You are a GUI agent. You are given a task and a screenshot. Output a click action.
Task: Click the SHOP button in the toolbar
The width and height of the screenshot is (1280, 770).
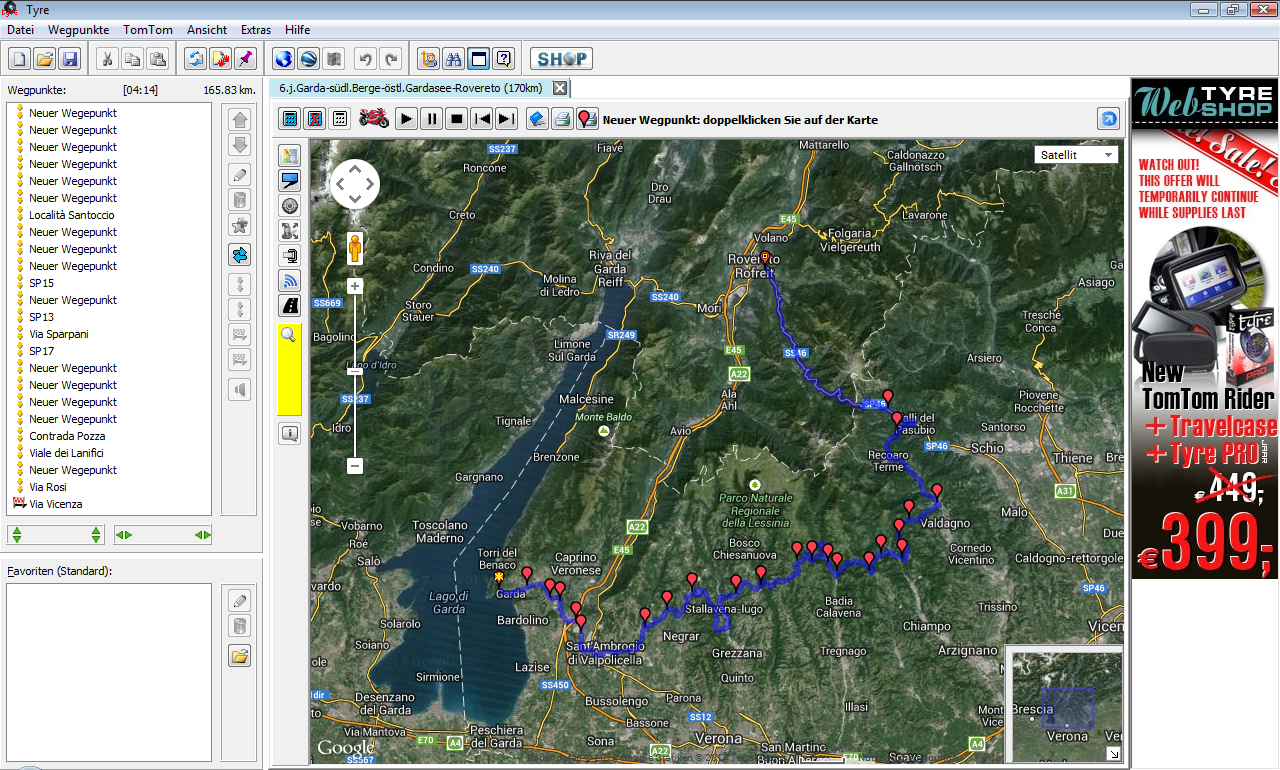(561, 59)
